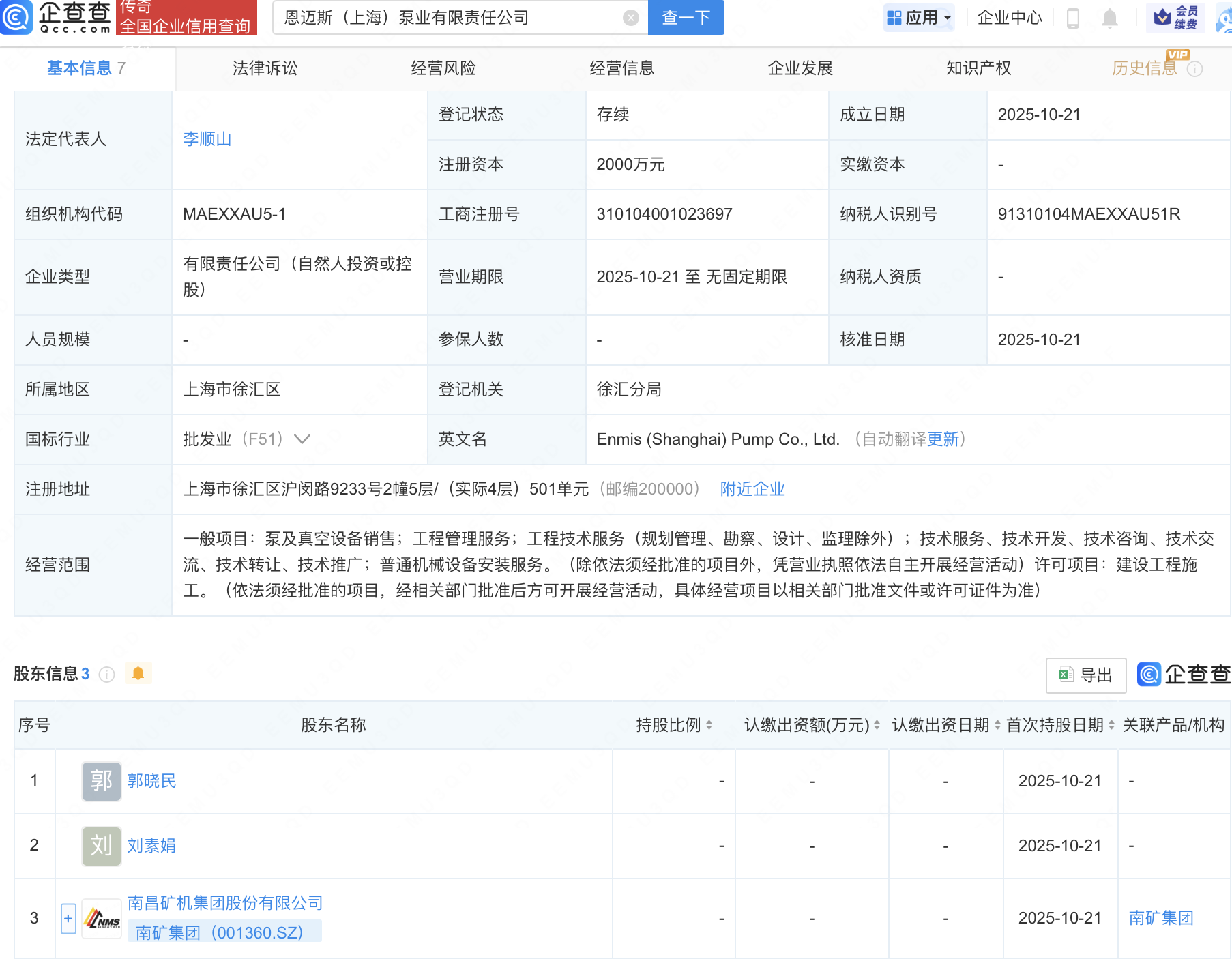Click the info icon beside 历史信息

pos(1195,69)
